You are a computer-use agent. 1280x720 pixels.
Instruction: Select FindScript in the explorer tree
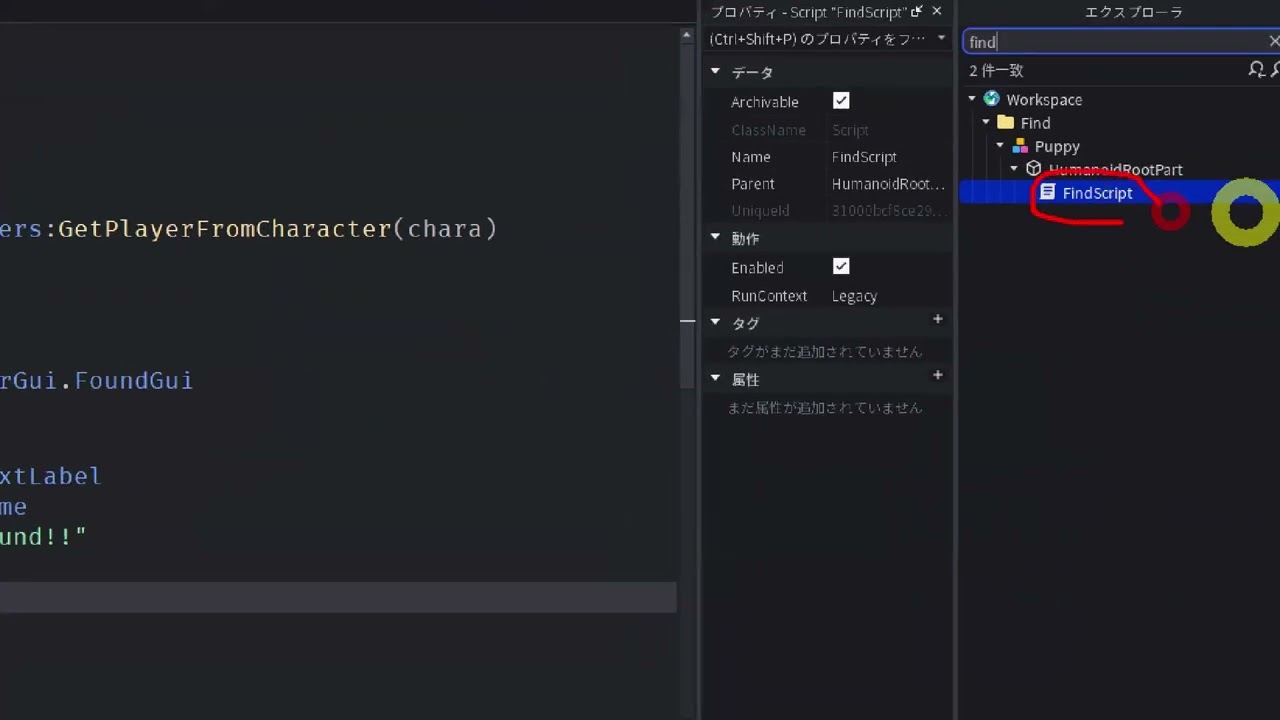pyautogui.click(x=1097, y=193)
